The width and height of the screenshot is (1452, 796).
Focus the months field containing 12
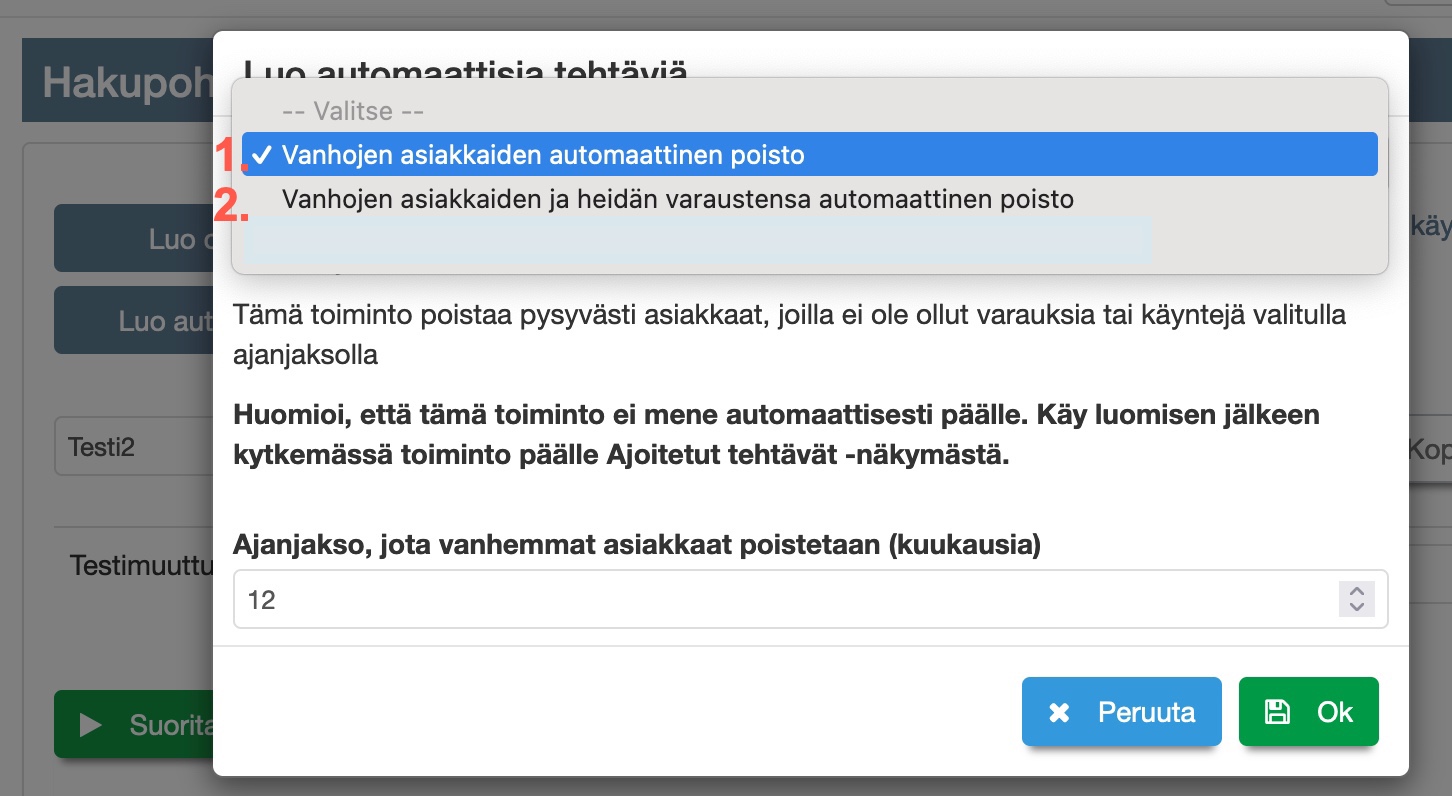click(780, 599)
